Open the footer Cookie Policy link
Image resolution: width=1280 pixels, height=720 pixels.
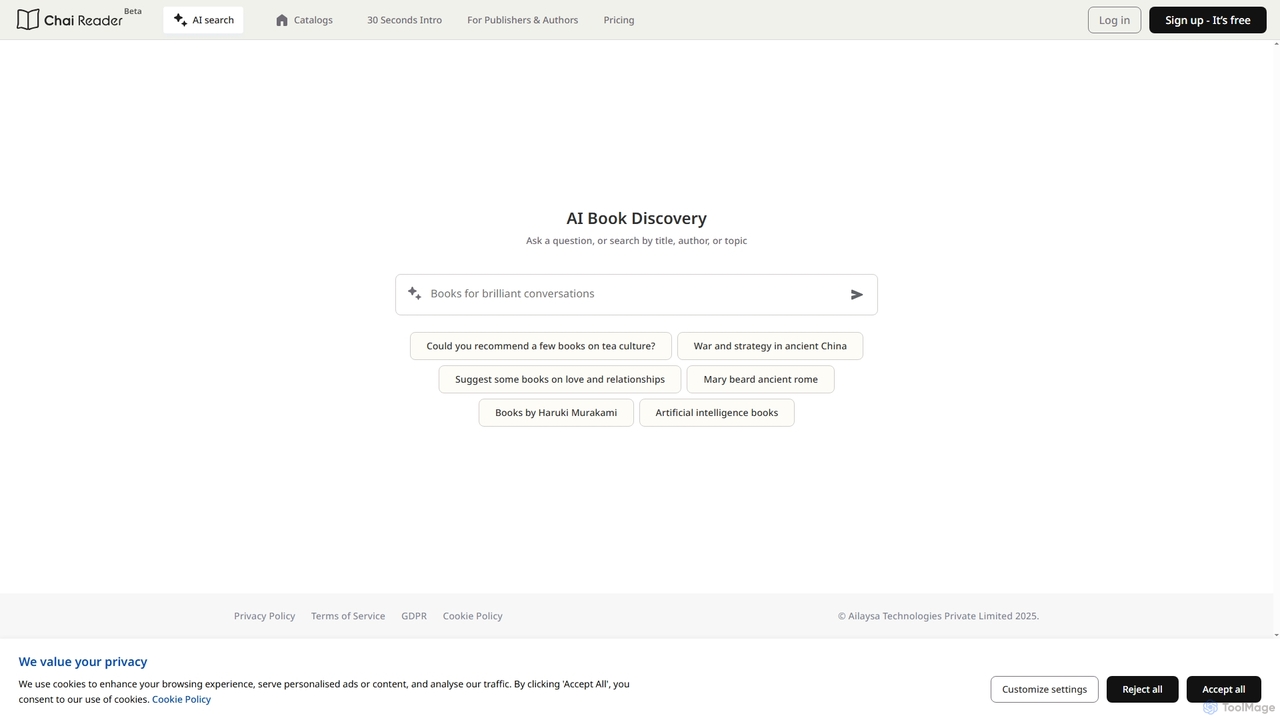[x=473, y=616]
